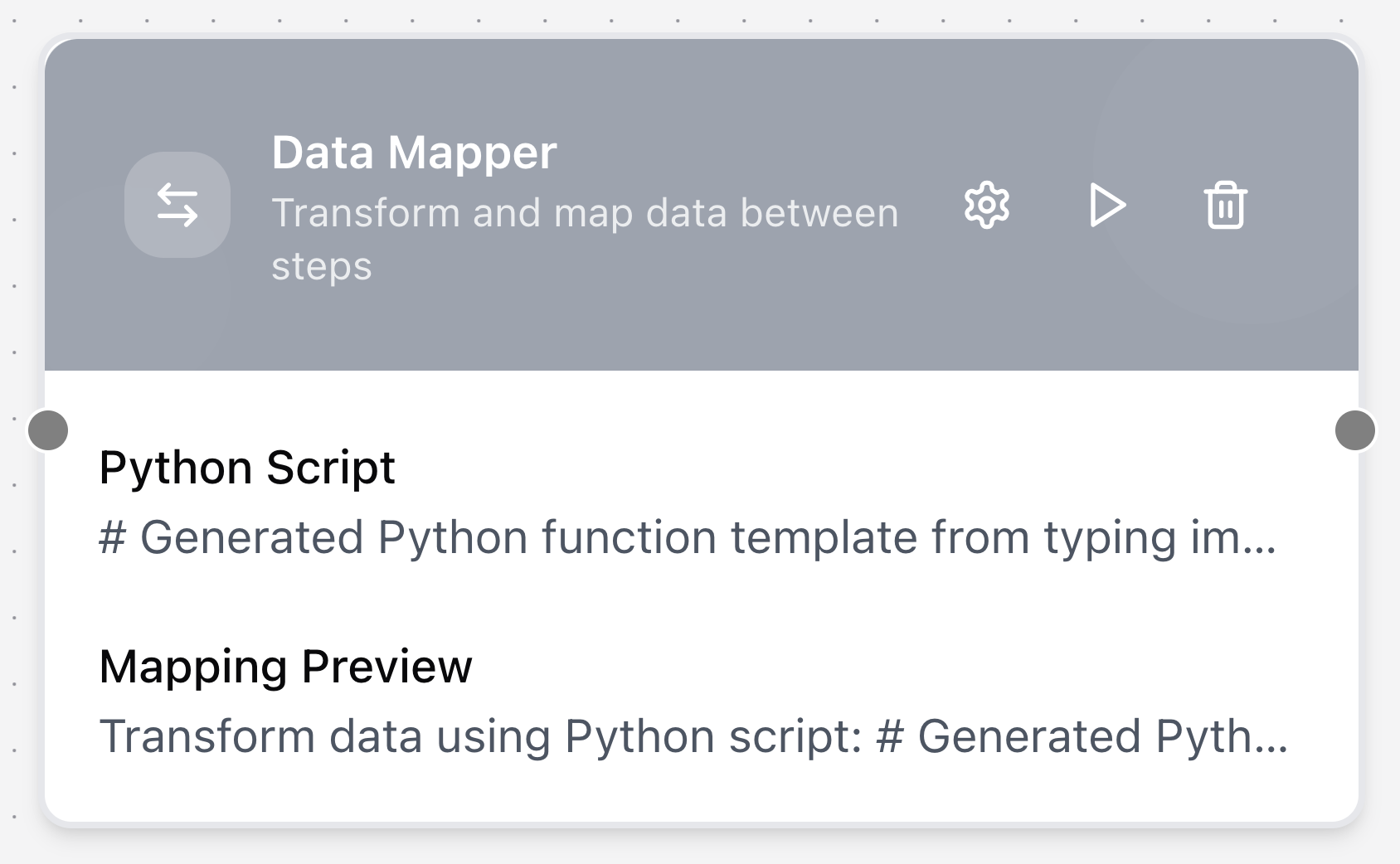Run the Data Mapper step with play icon

pos(1106,205)
